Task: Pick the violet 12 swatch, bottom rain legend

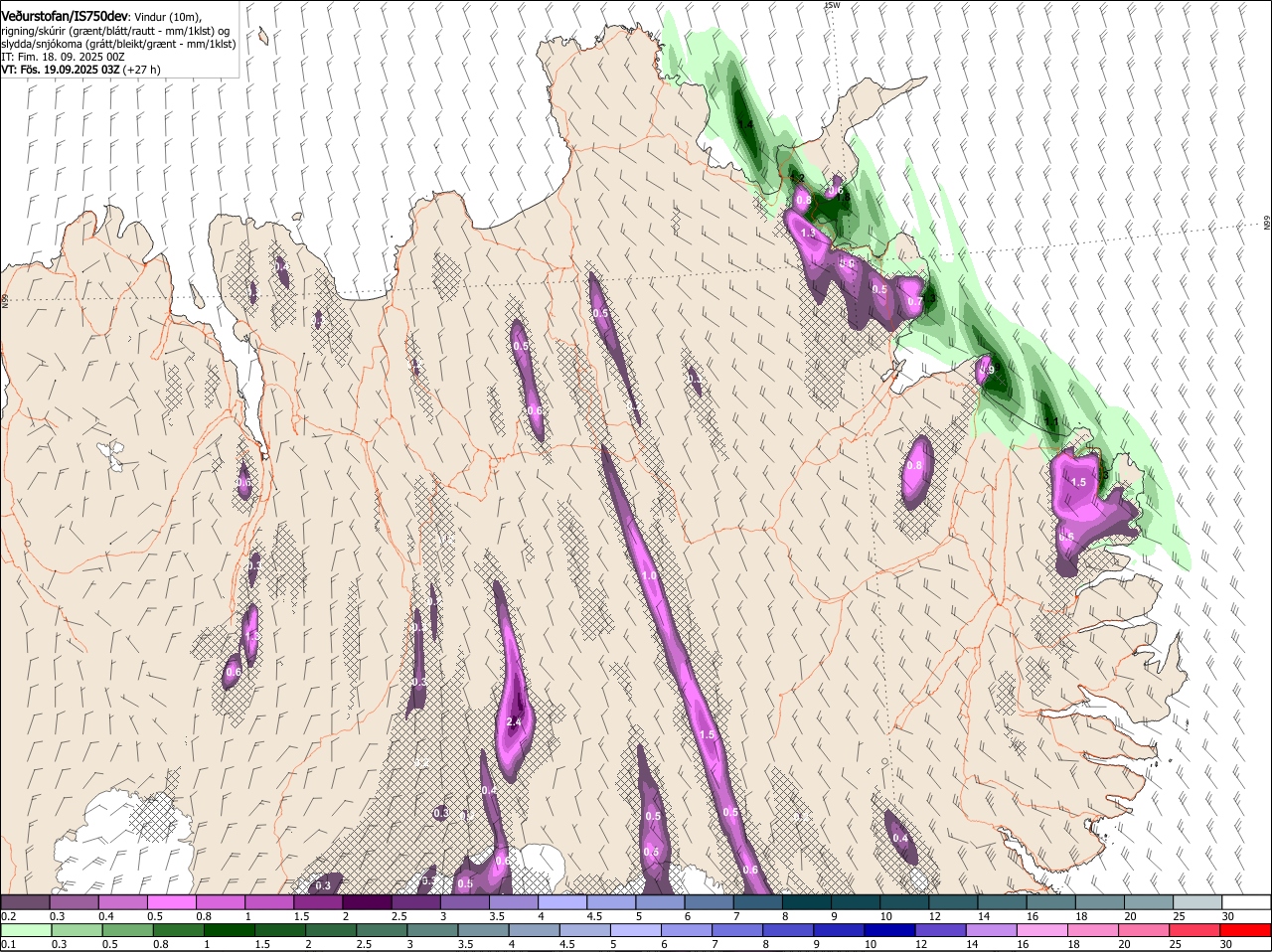Action: (941, 930)
